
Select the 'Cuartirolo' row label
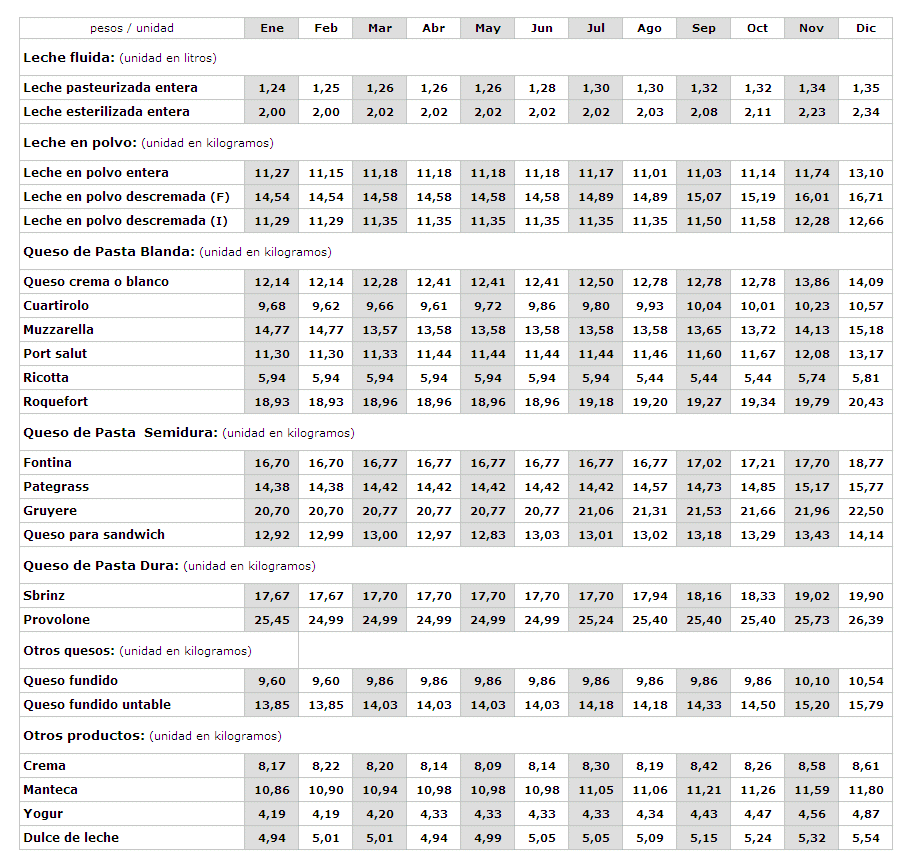[x=56, y=305]
